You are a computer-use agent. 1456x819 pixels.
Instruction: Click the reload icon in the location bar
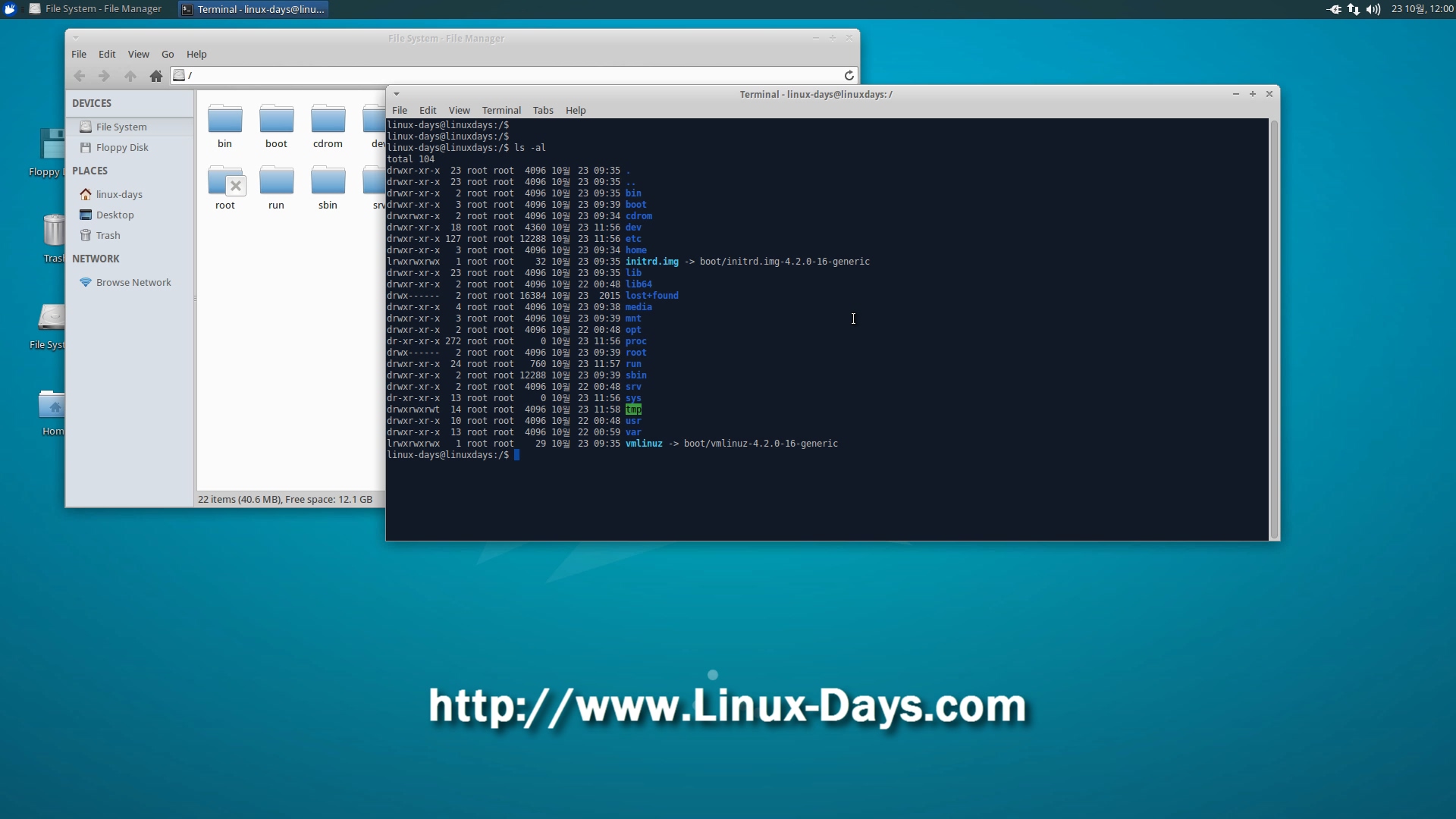click(x=849, y=75)
